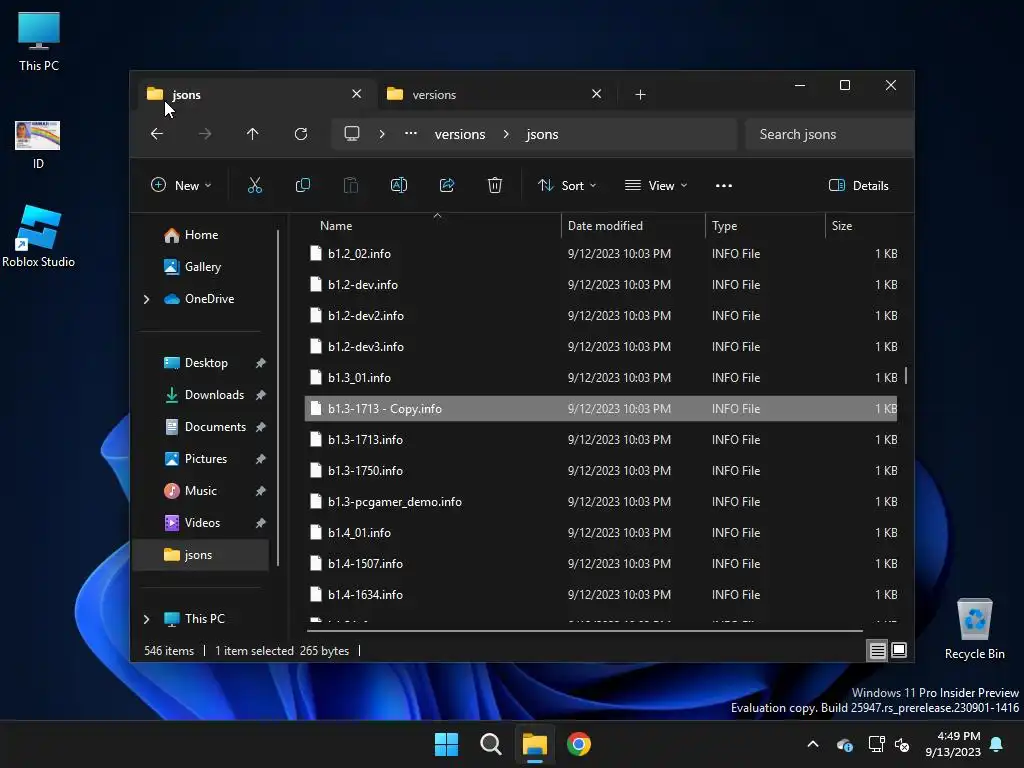Sort by Size column header
Screen dimensions: 1024x768
(x=868, y=226)
